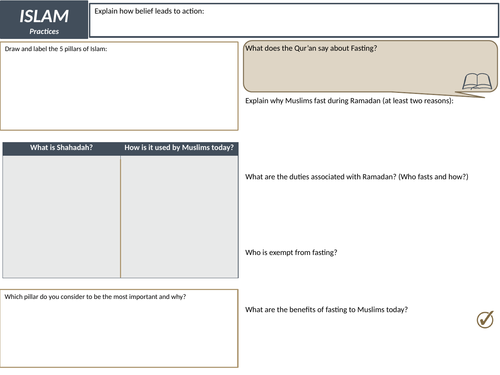Click the ISLAM title heading
Image resolution: width=500 pixels, height=375 pixels.
[x=44, y=16]
